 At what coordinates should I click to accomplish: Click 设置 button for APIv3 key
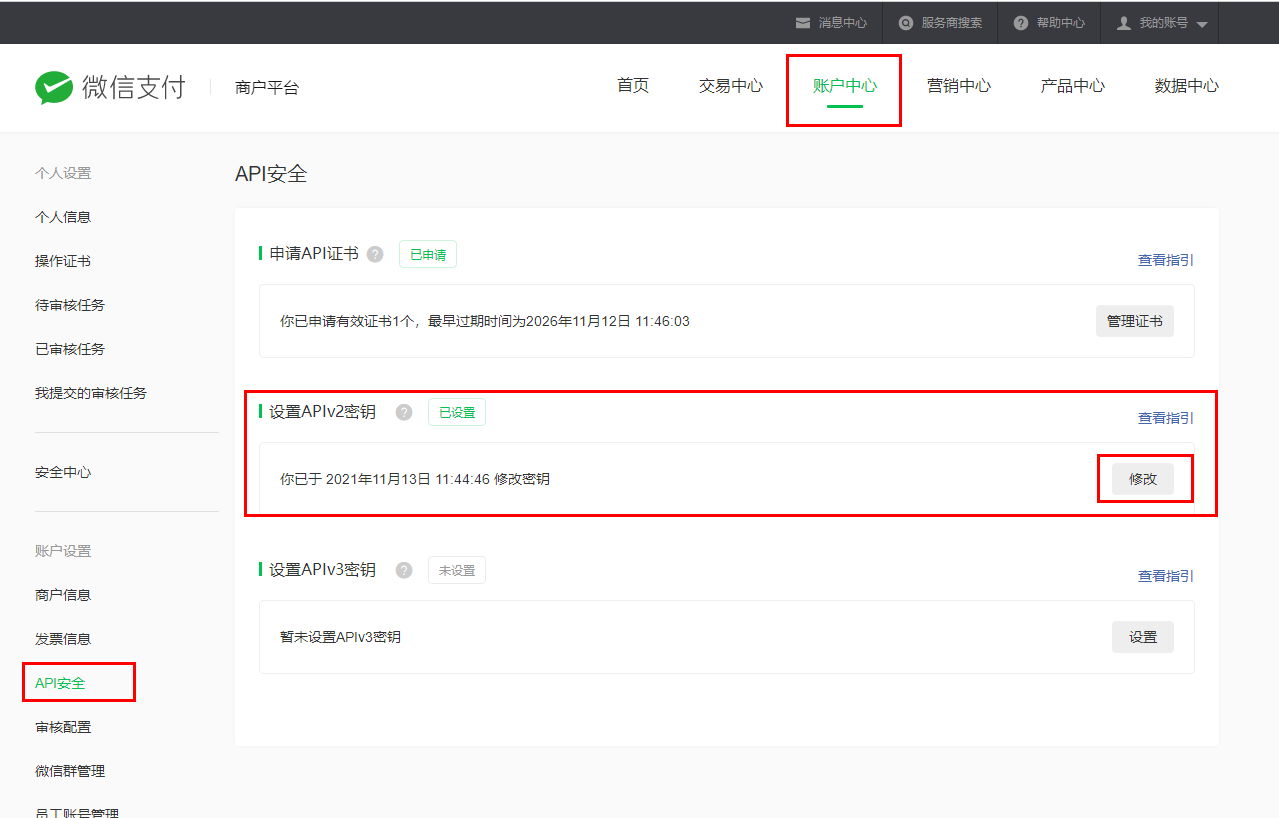pos(1143,637)
